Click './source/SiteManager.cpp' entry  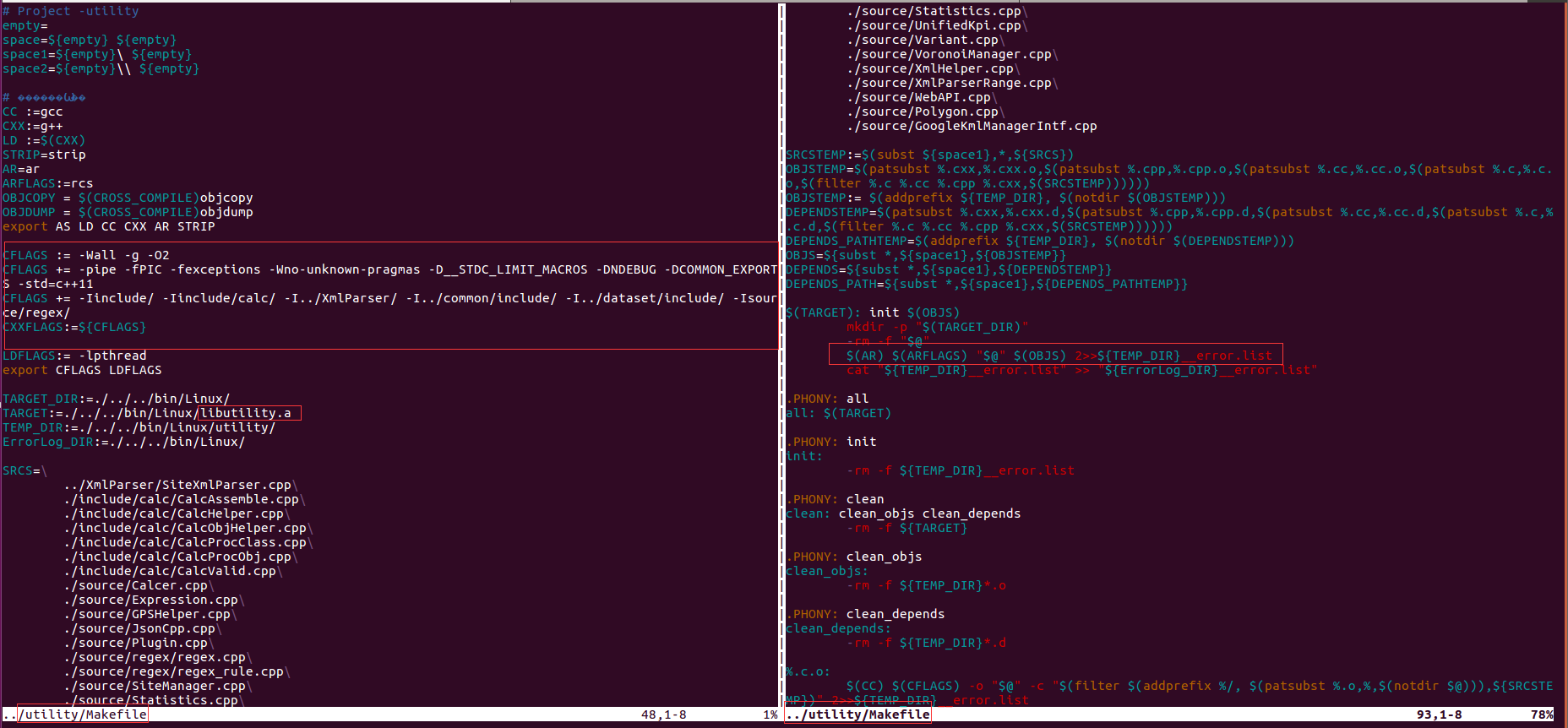tap(155, 686)
